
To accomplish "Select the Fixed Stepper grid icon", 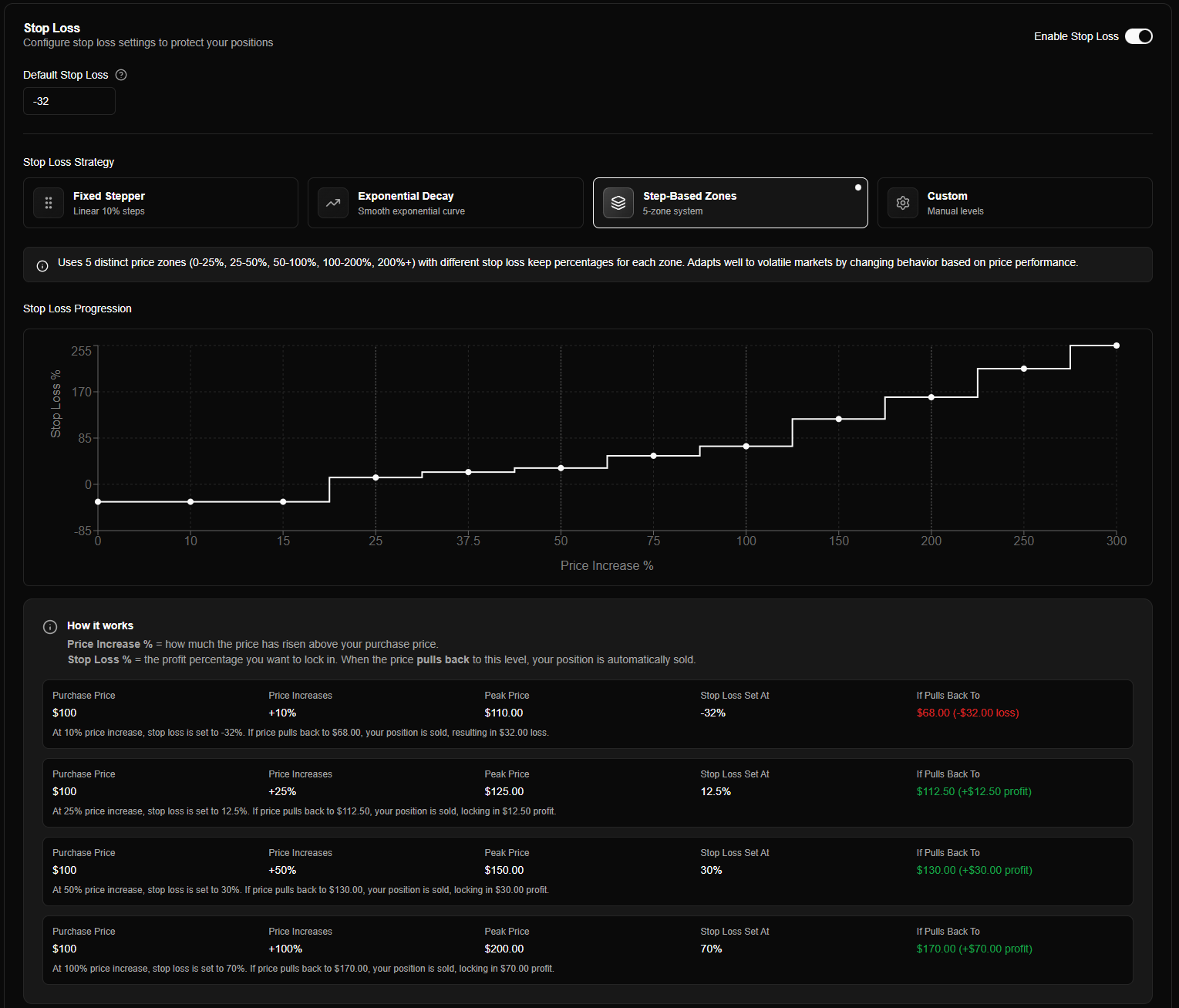I will click(x=48, y=203).
